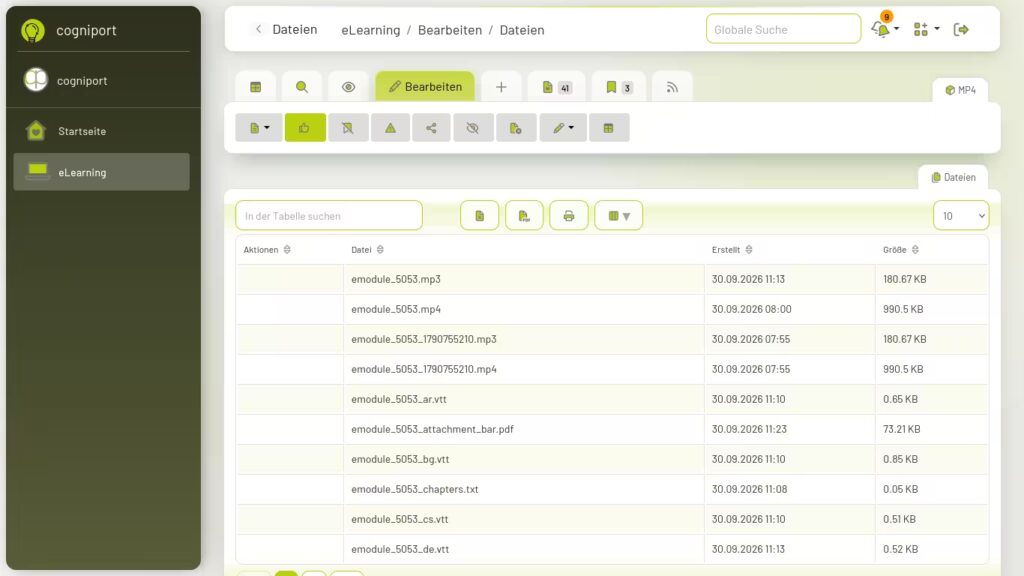Expand the document dropdown in the edit toolbar
Screen dimensions: 1024x576
coord(259,128)
